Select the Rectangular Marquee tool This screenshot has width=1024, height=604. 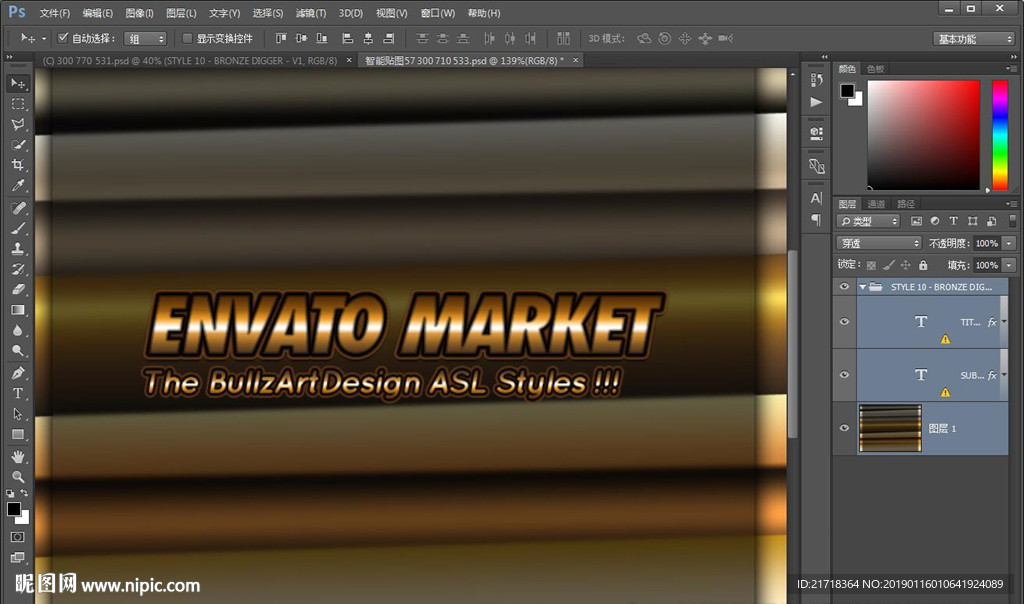18,104
